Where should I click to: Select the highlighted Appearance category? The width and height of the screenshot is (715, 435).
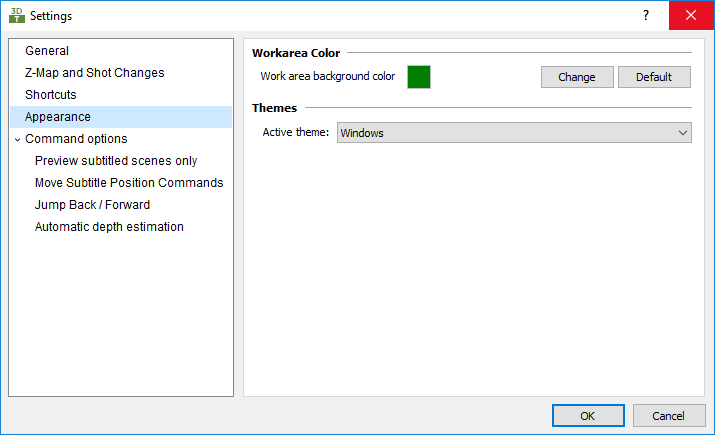click(x=58, y=117)
